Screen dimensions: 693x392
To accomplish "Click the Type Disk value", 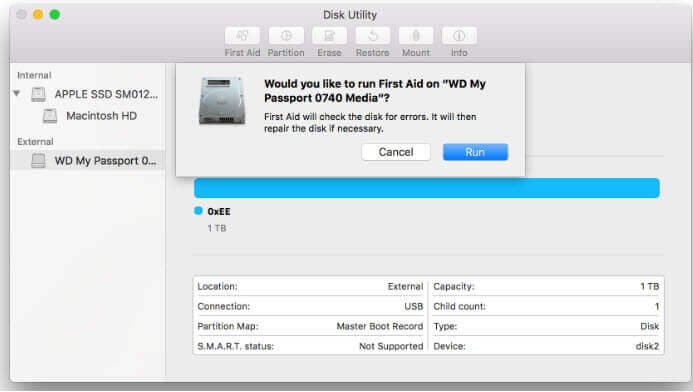I will point(650,326).
